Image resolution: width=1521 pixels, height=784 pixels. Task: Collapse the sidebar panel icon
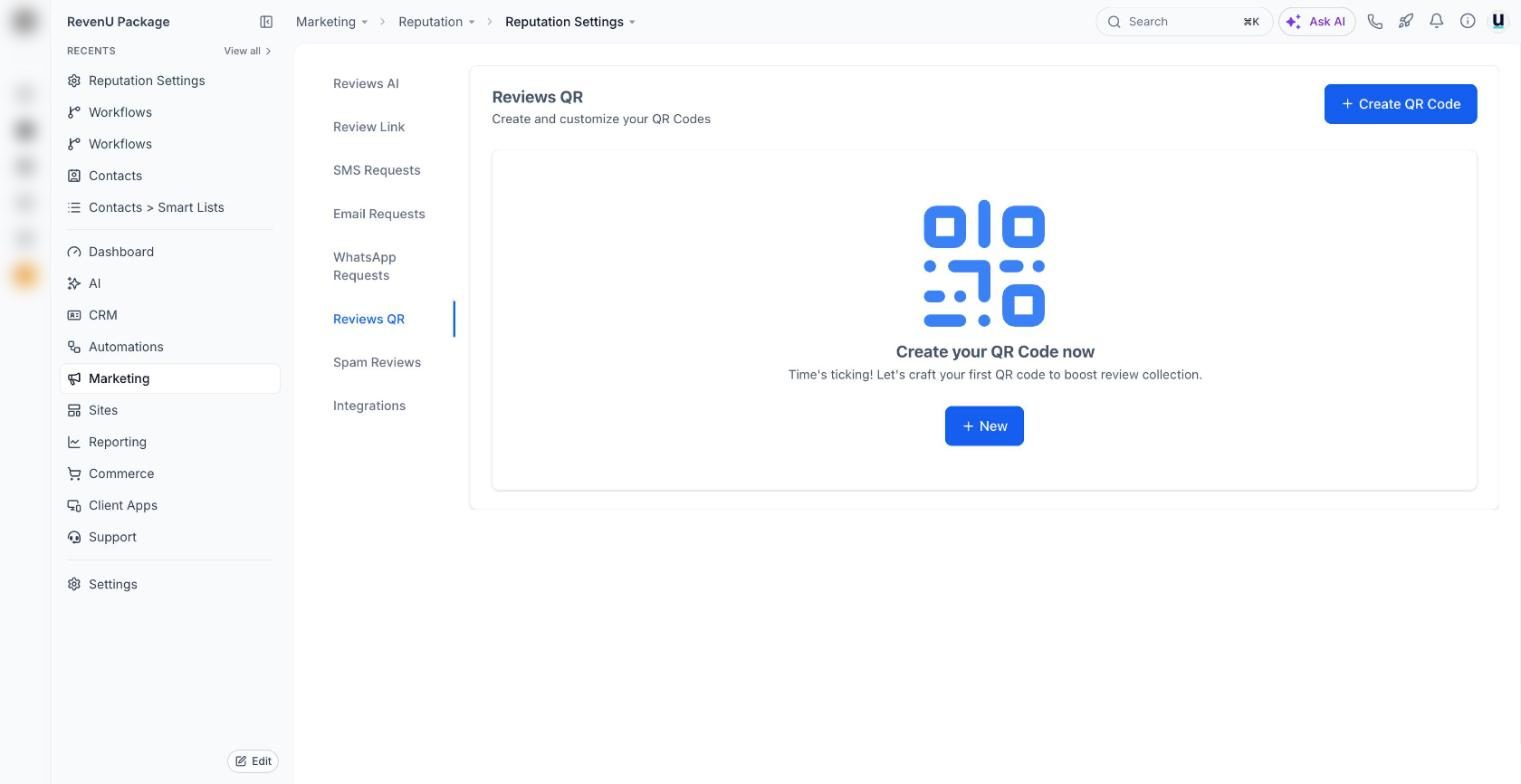pyautogui.click(x=266, y=21)
